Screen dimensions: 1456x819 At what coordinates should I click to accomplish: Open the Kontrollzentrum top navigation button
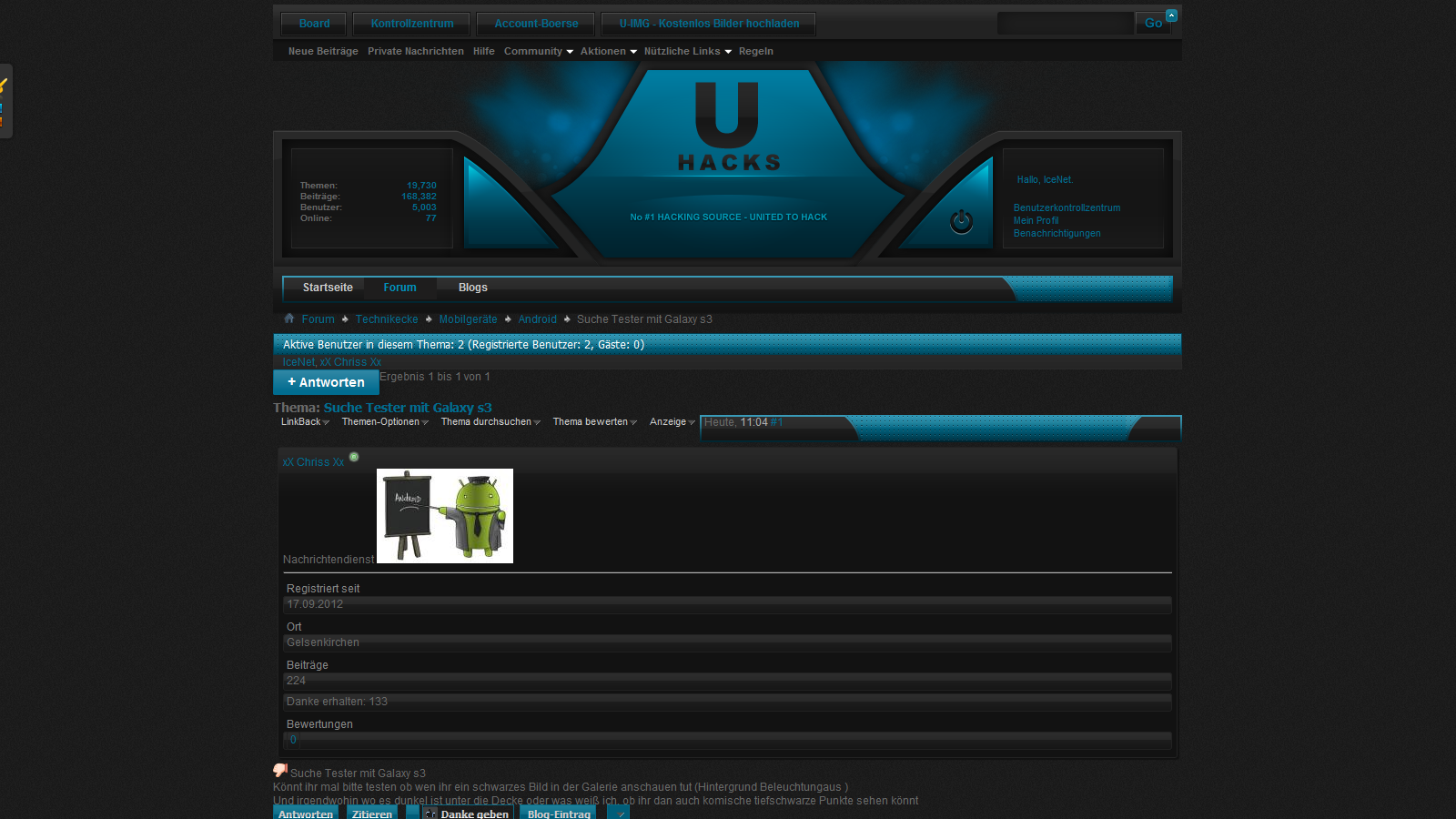click(x=412, y=24)
